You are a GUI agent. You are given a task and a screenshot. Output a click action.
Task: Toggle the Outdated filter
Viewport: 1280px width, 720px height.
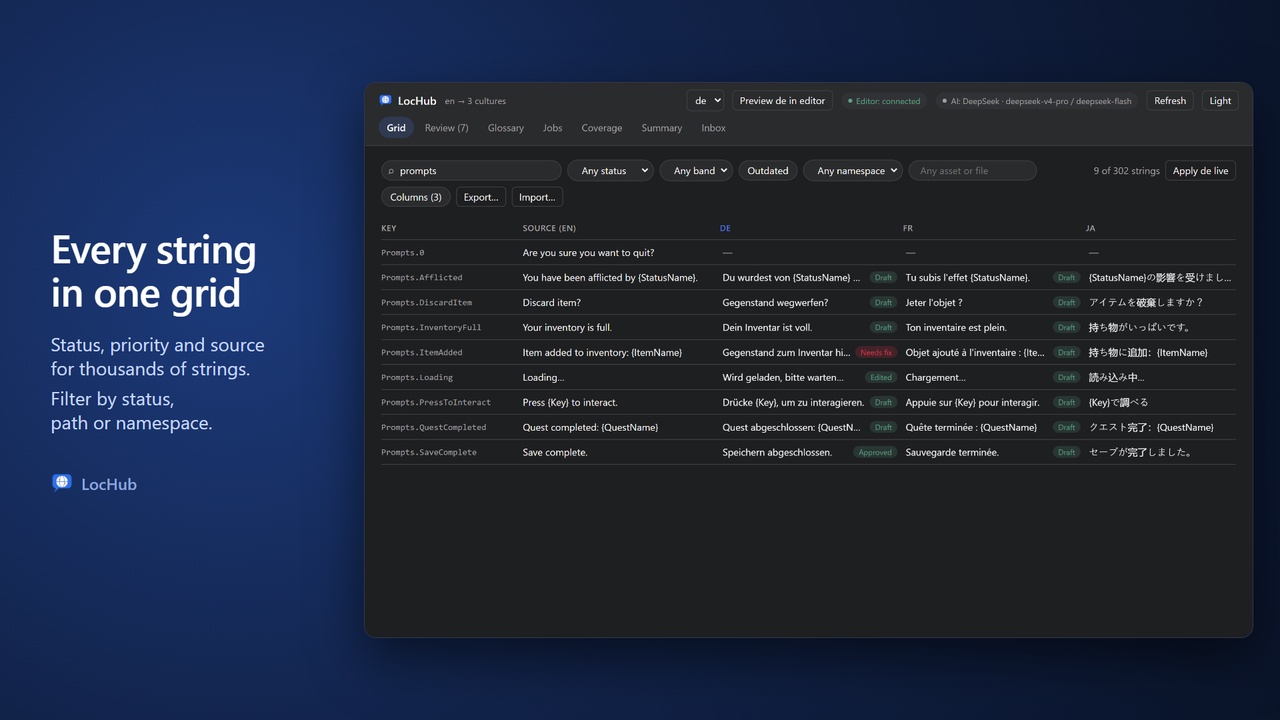tap(768, 171)
